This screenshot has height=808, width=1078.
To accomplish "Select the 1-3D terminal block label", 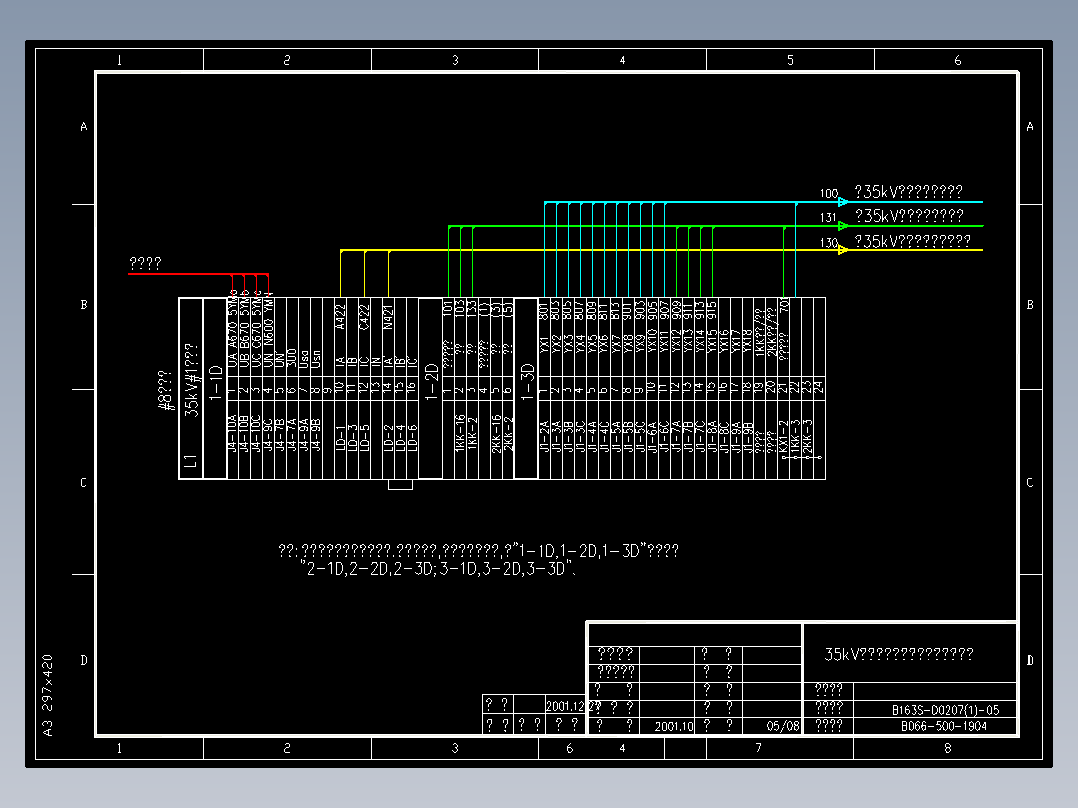I will (x=527, y=382).
